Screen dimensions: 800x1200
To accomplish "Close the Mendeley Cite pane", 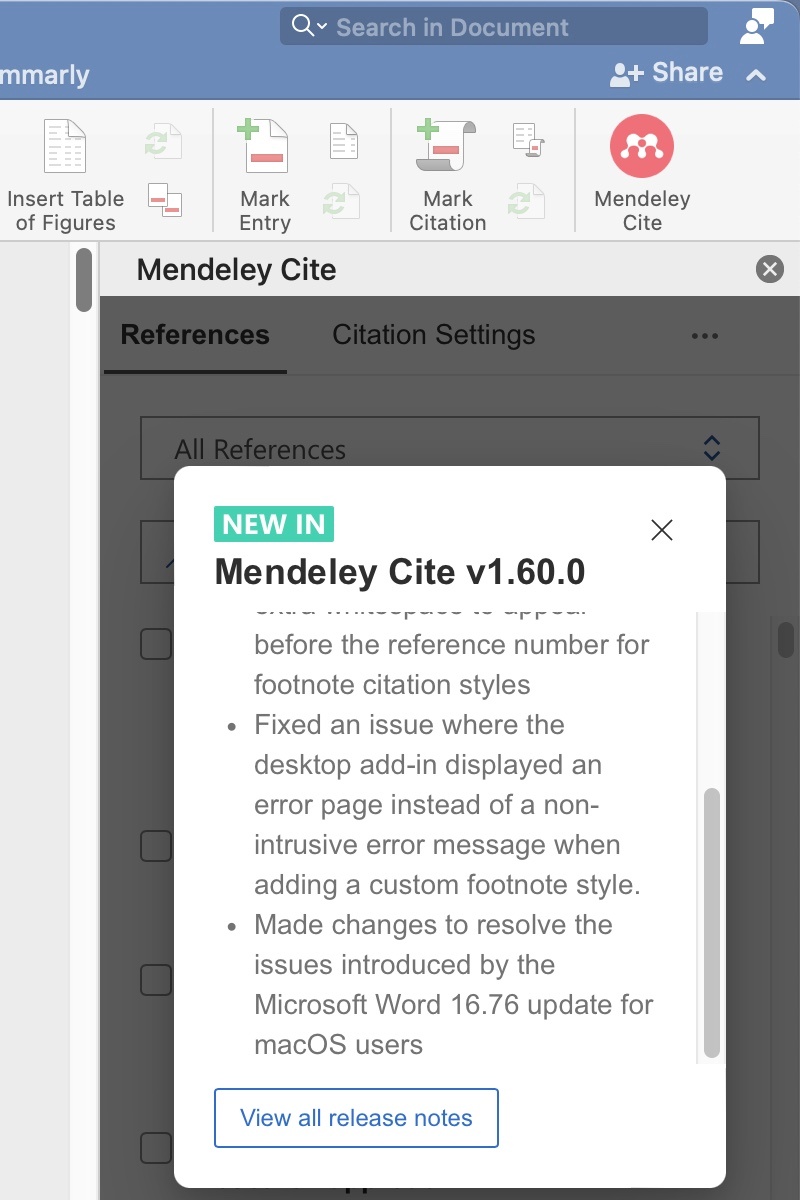I will click(x=769, y=269).
